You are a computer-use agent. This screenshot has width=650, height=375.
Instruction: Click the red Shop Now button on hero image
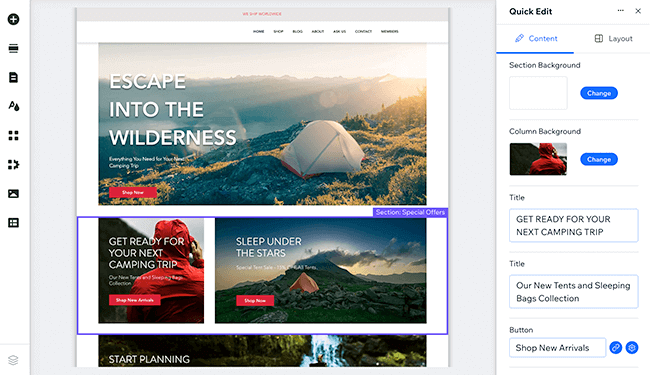tap(133, 192)
